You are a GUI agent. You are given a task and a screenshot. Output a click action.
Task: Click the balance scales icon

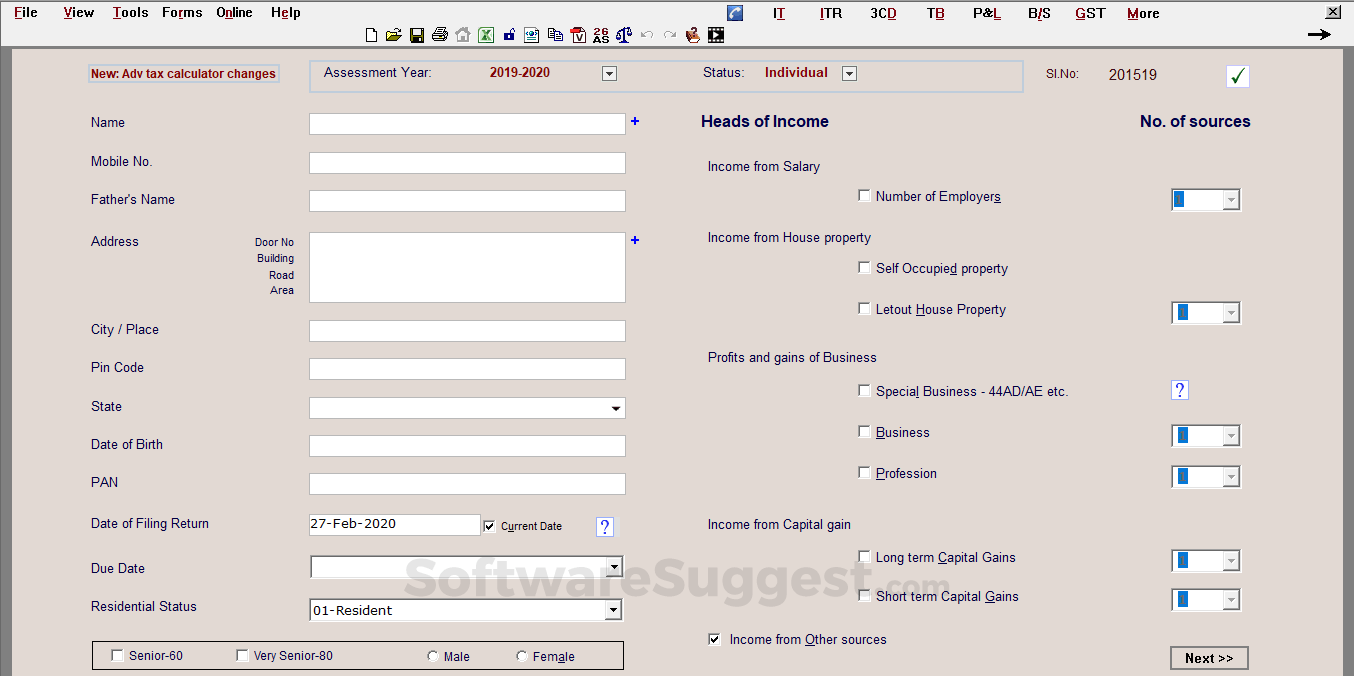pos(624,35)
